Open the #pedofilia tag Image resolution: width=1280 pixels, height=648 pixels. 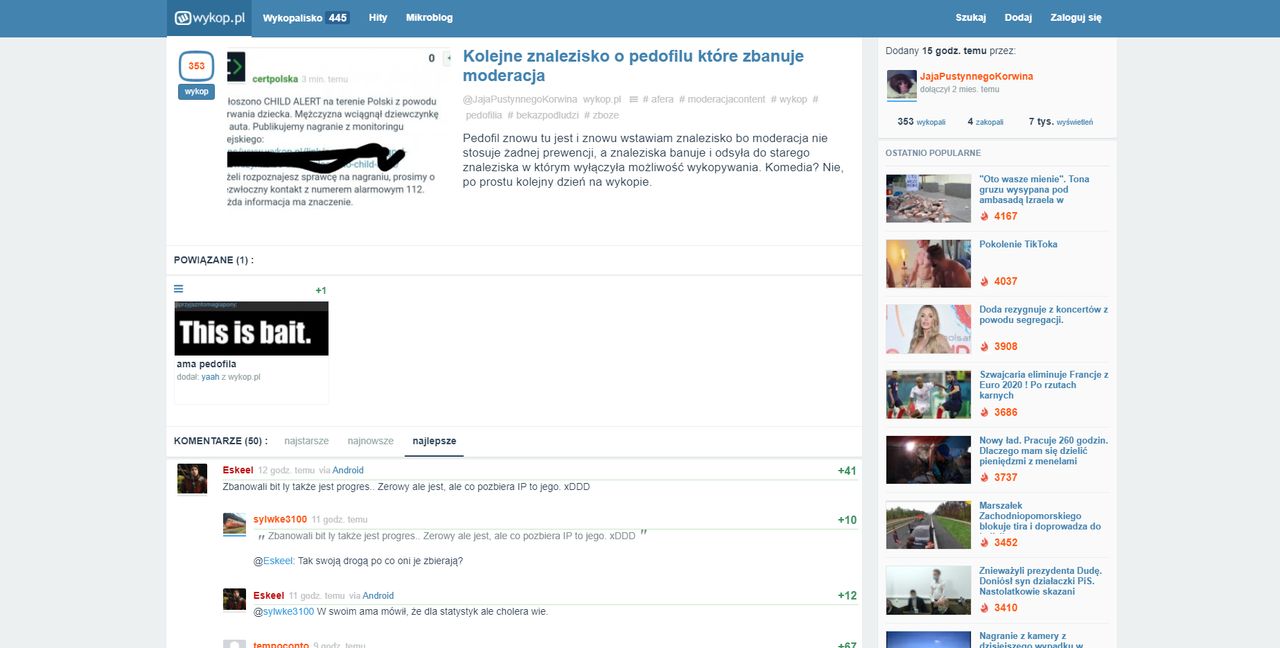(482, 116)
